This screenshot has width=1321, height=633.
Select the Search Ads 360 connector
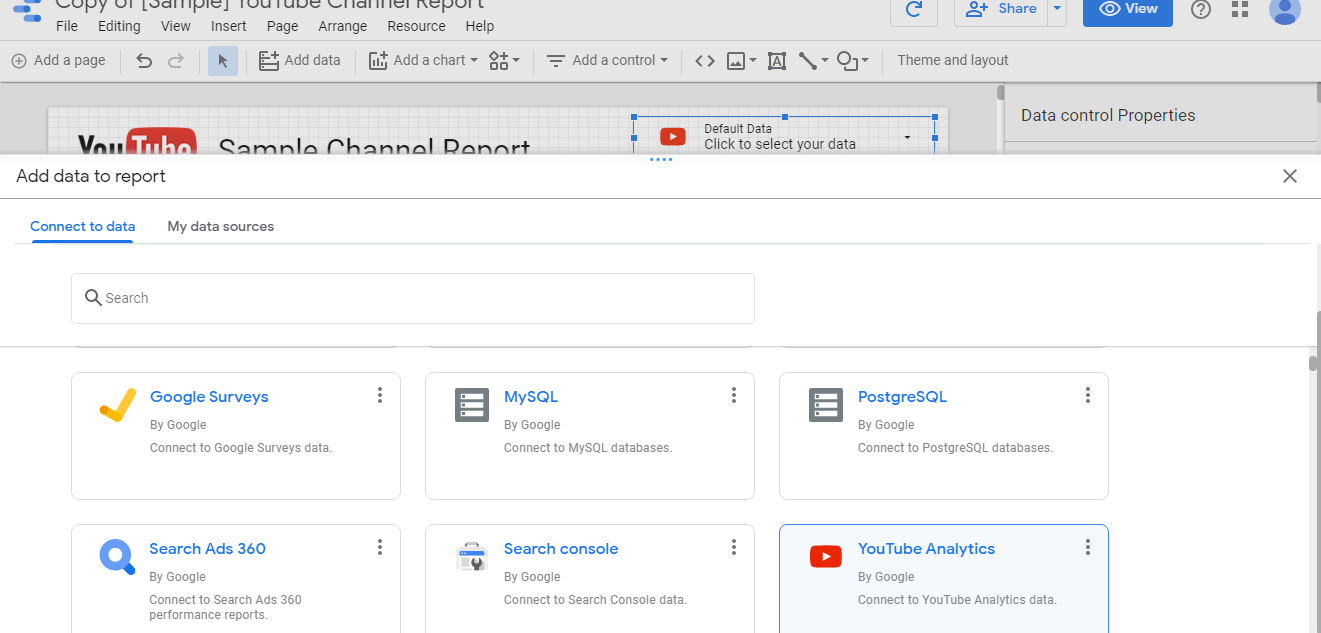(208, 549)
